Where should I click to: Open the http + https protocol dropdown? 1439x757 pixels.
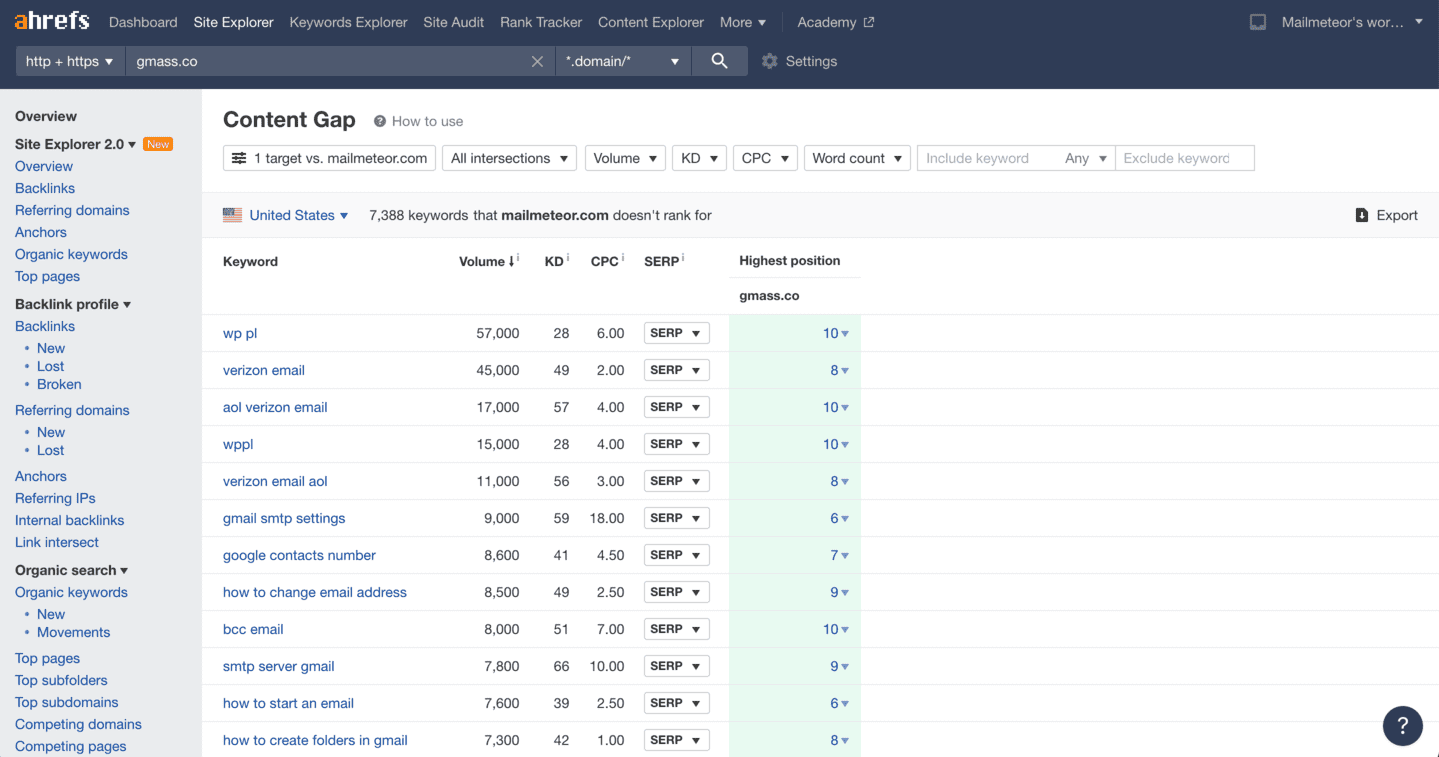pos(70,61)
